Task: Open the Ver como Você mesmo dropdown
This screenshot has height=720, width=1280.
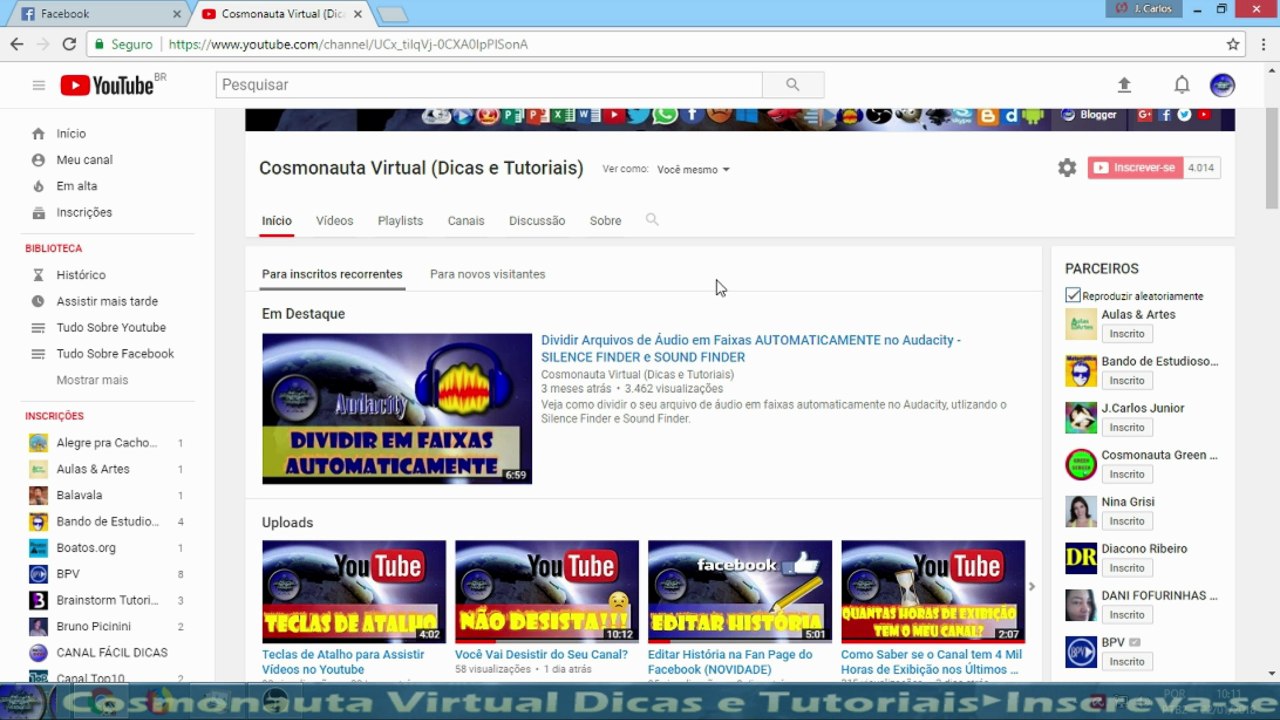Action: [693, 170]
